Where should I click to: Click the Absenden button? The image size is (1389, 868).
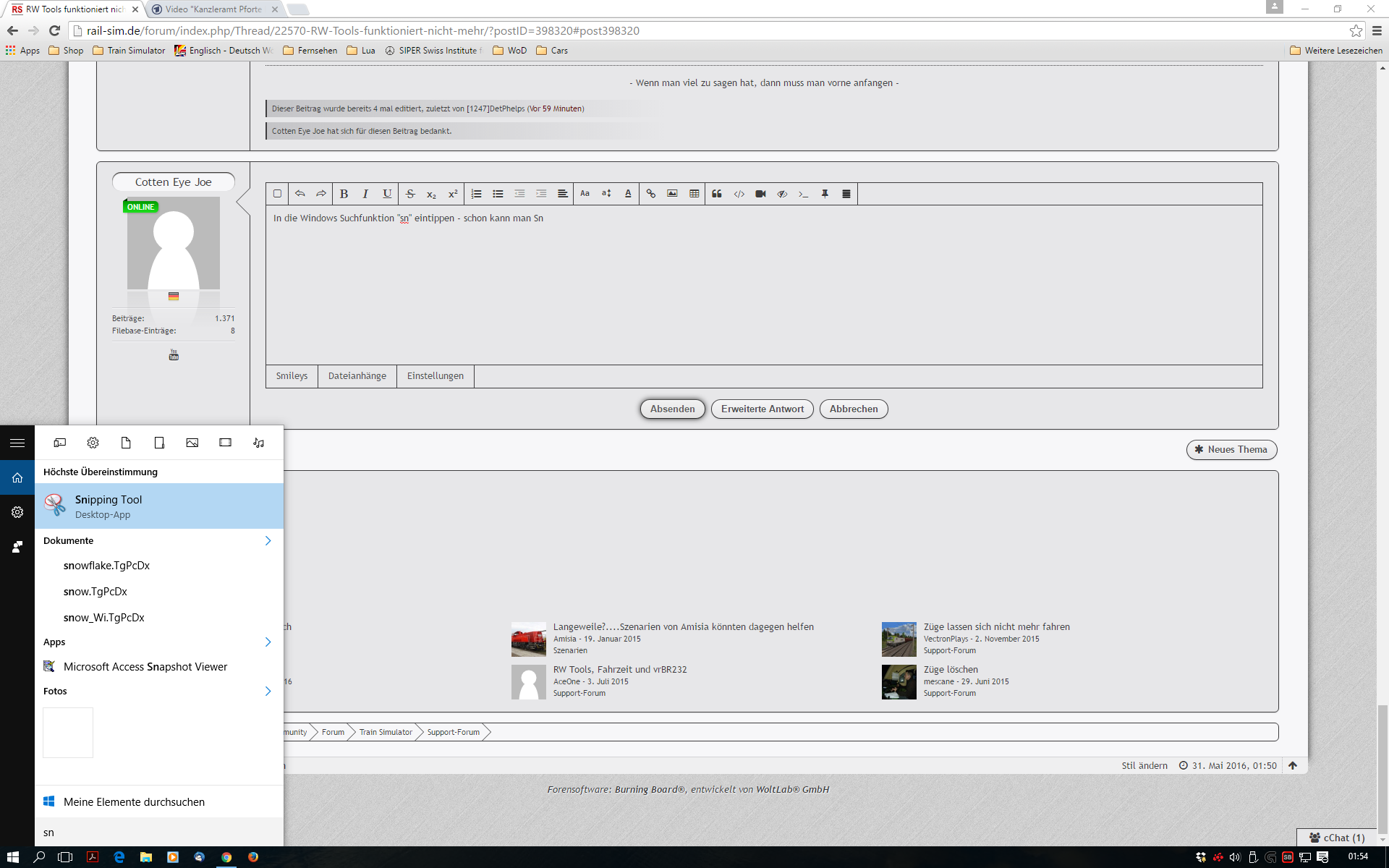pyautogui.click(x=672, y=409)
